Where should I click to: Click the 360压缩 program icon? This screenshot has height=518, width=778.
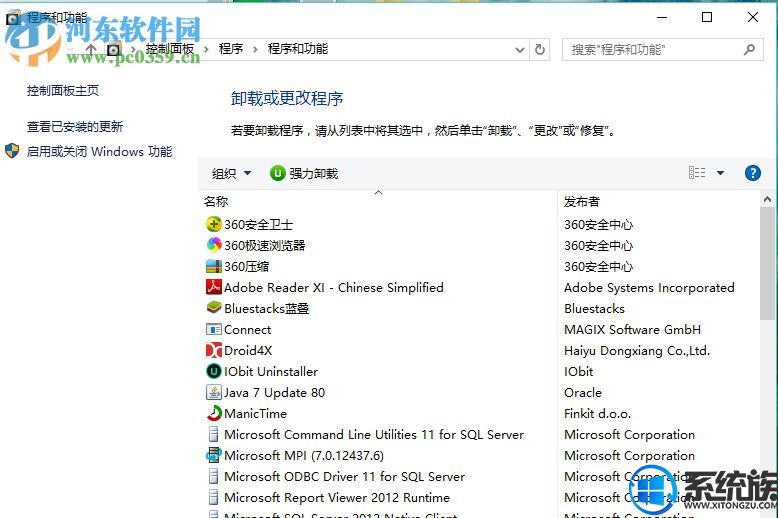[x=213, y=266]
